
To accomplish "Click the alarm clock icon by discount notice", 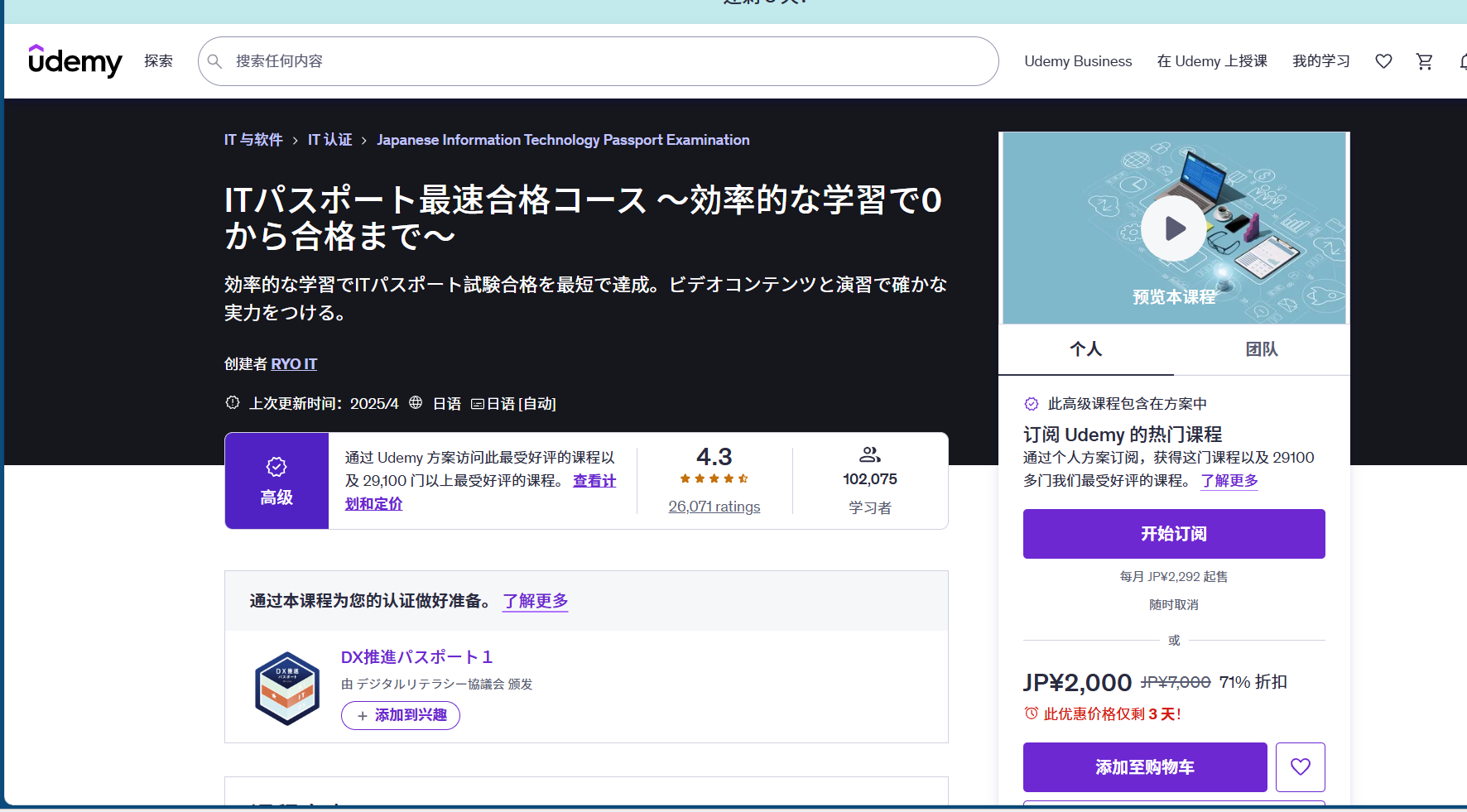I will pos(1032,713).
